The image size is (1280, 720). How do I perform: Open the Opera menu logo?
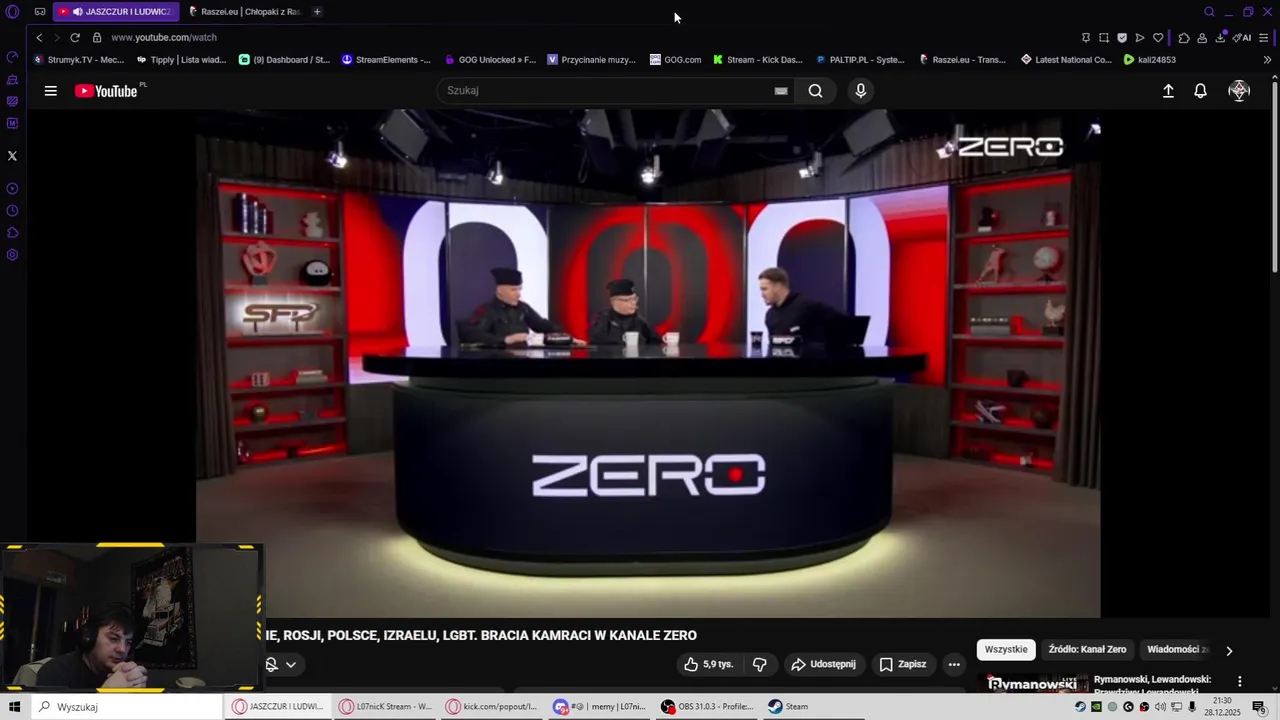point(12,12)
